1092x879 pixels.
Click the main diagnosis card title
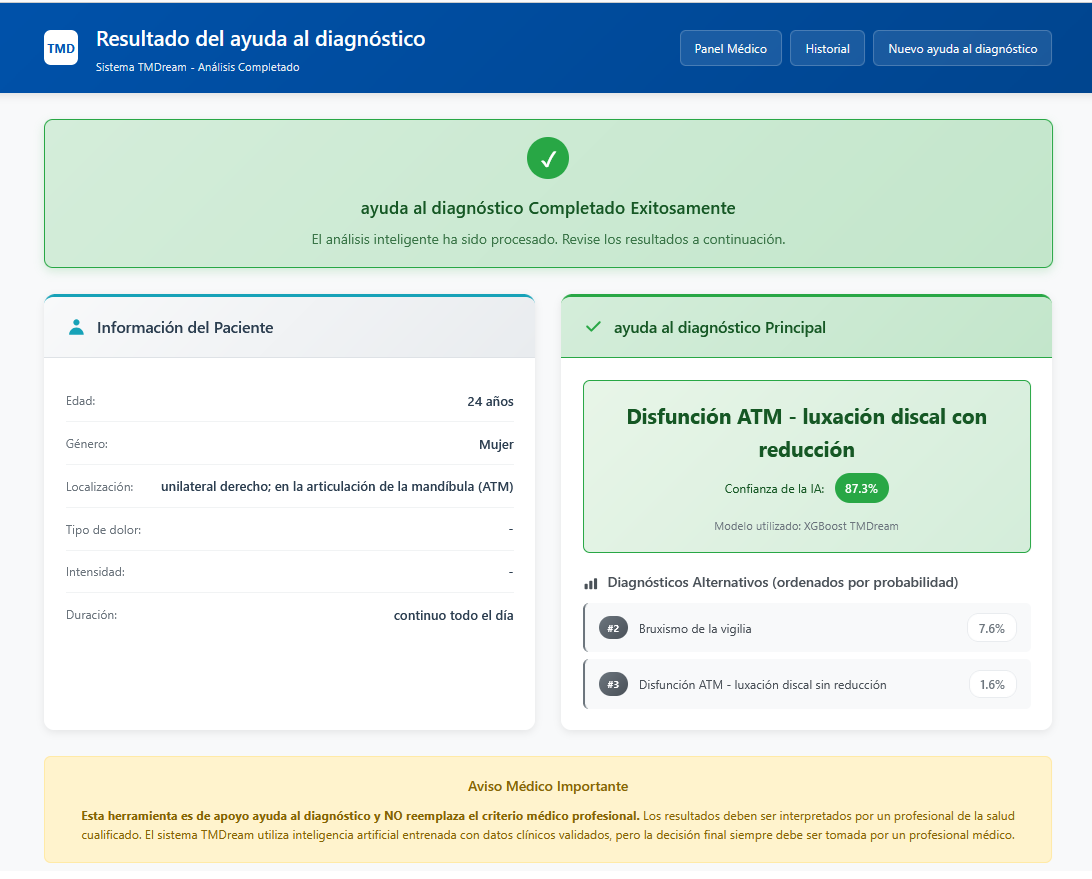(x=806, y=431)
